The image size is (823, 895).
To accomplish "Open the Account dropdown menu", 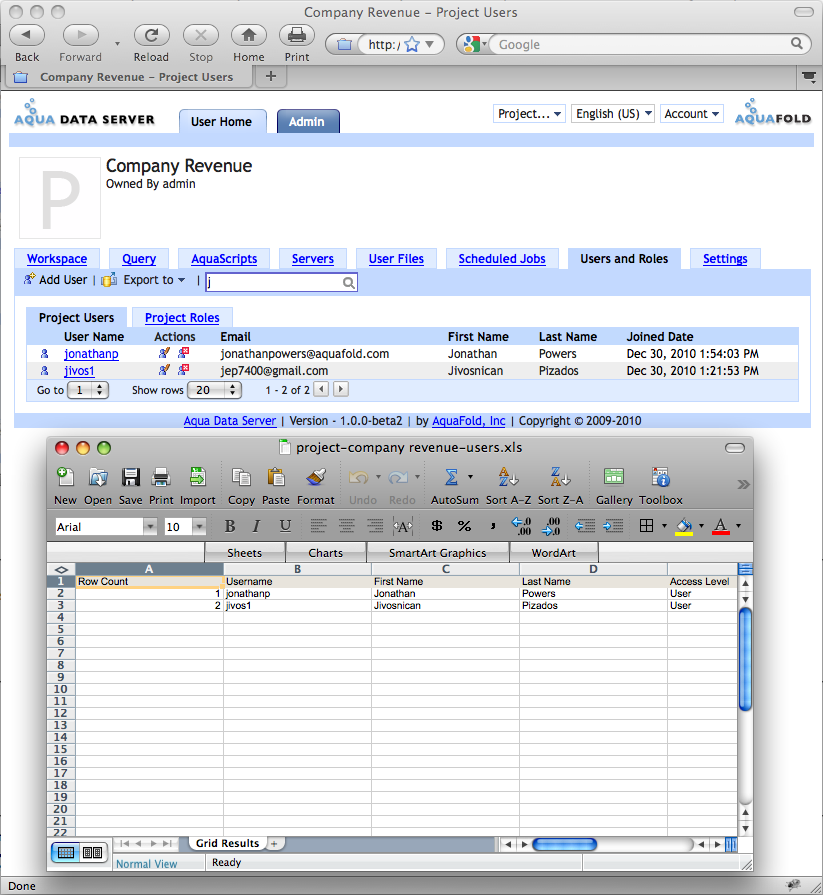I will 691,114.
